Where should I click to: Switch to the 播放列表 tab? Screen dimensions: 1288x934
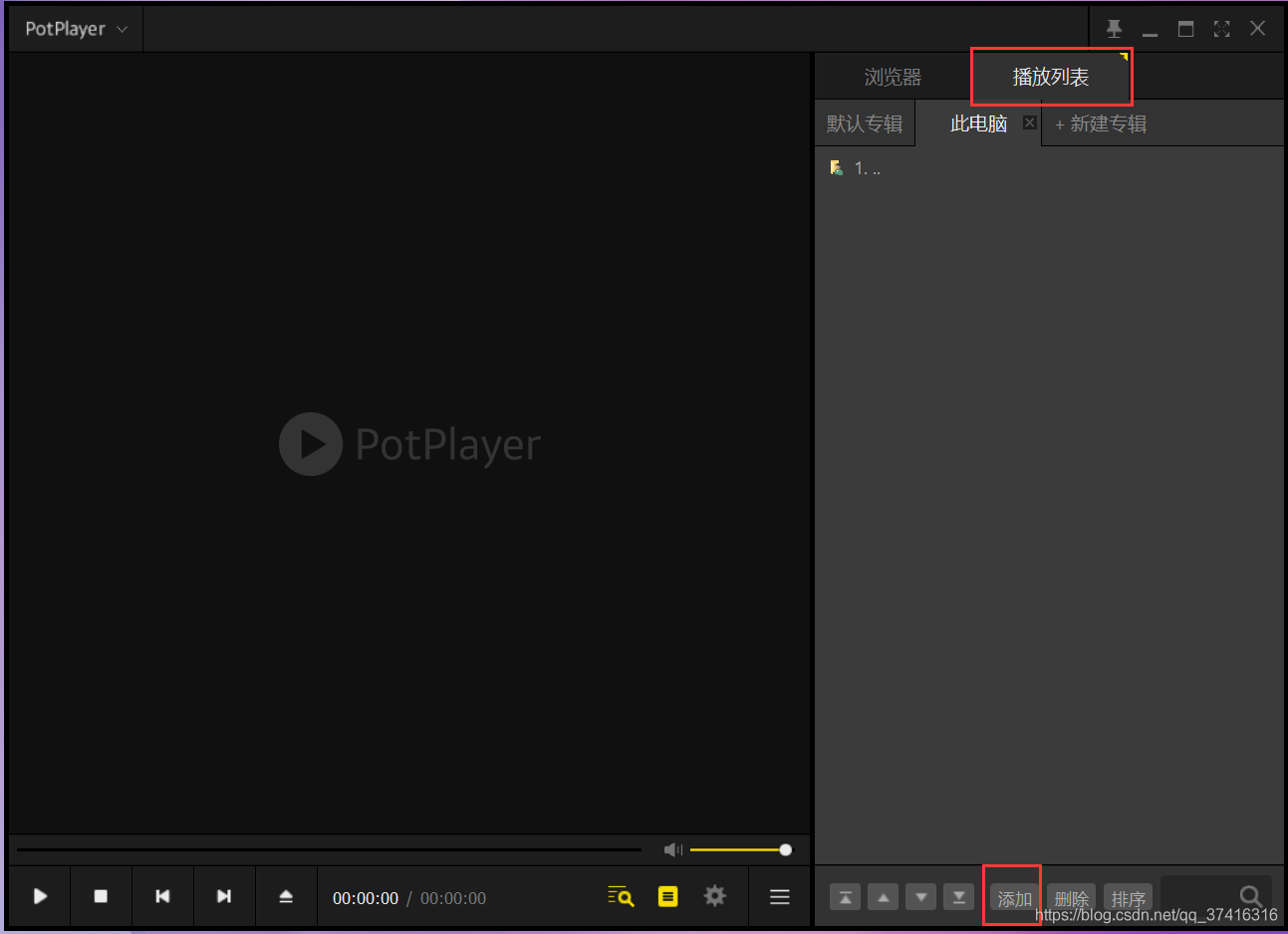pyautogui.click(x=1051, y=77)
